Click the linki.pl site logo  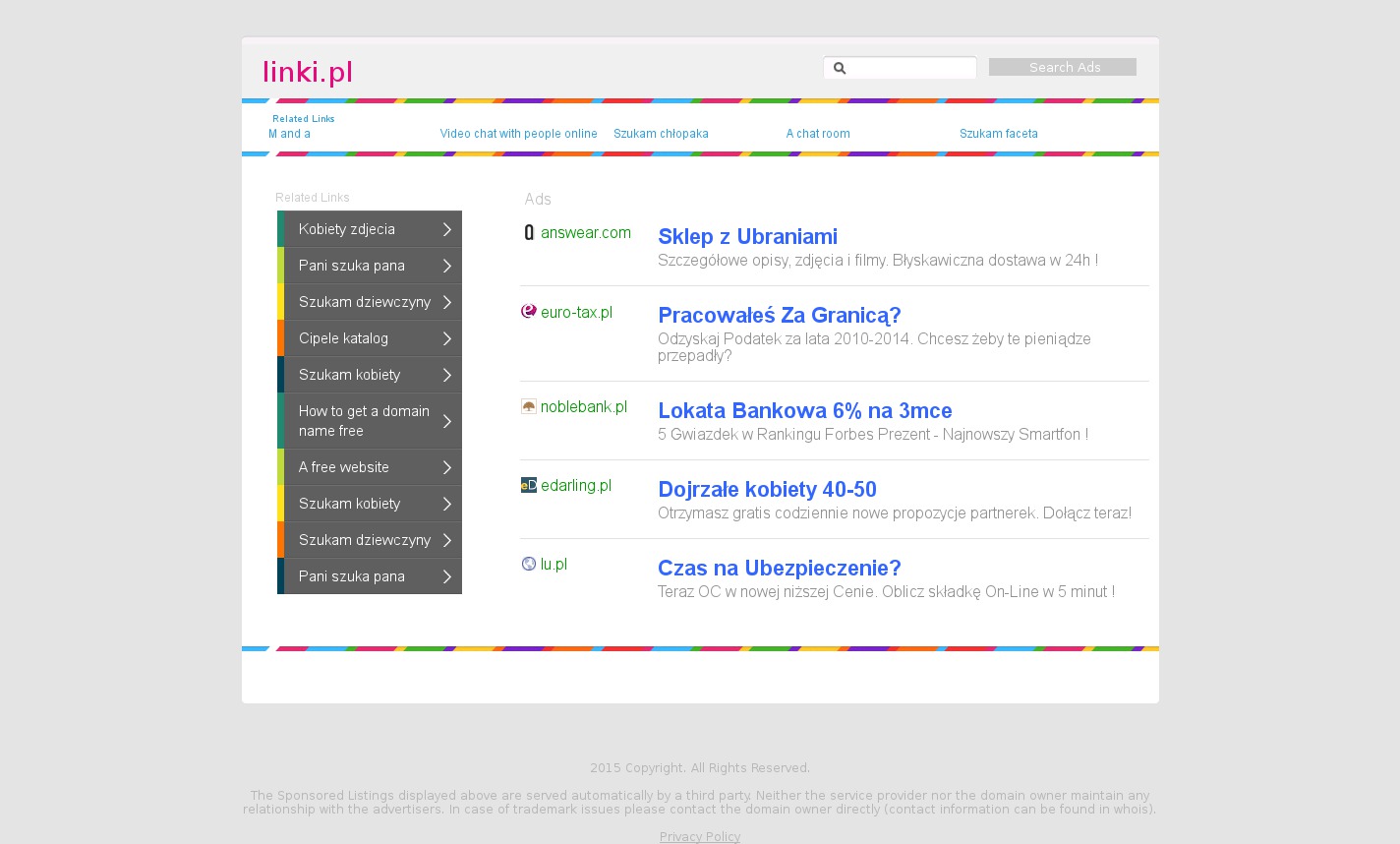(308, 72)
